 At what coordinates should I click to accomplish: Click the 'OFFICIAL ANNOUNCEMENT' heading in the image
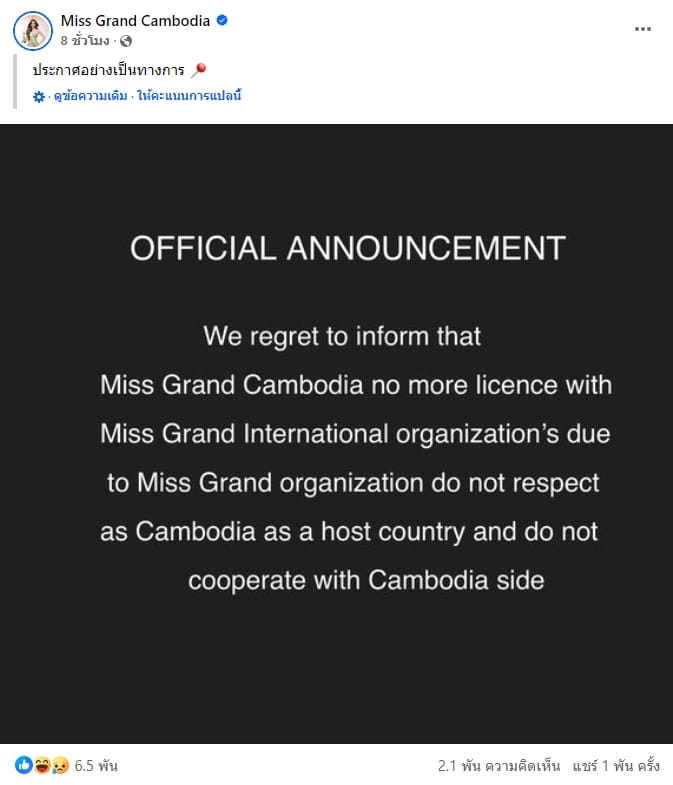pos(347,248)
